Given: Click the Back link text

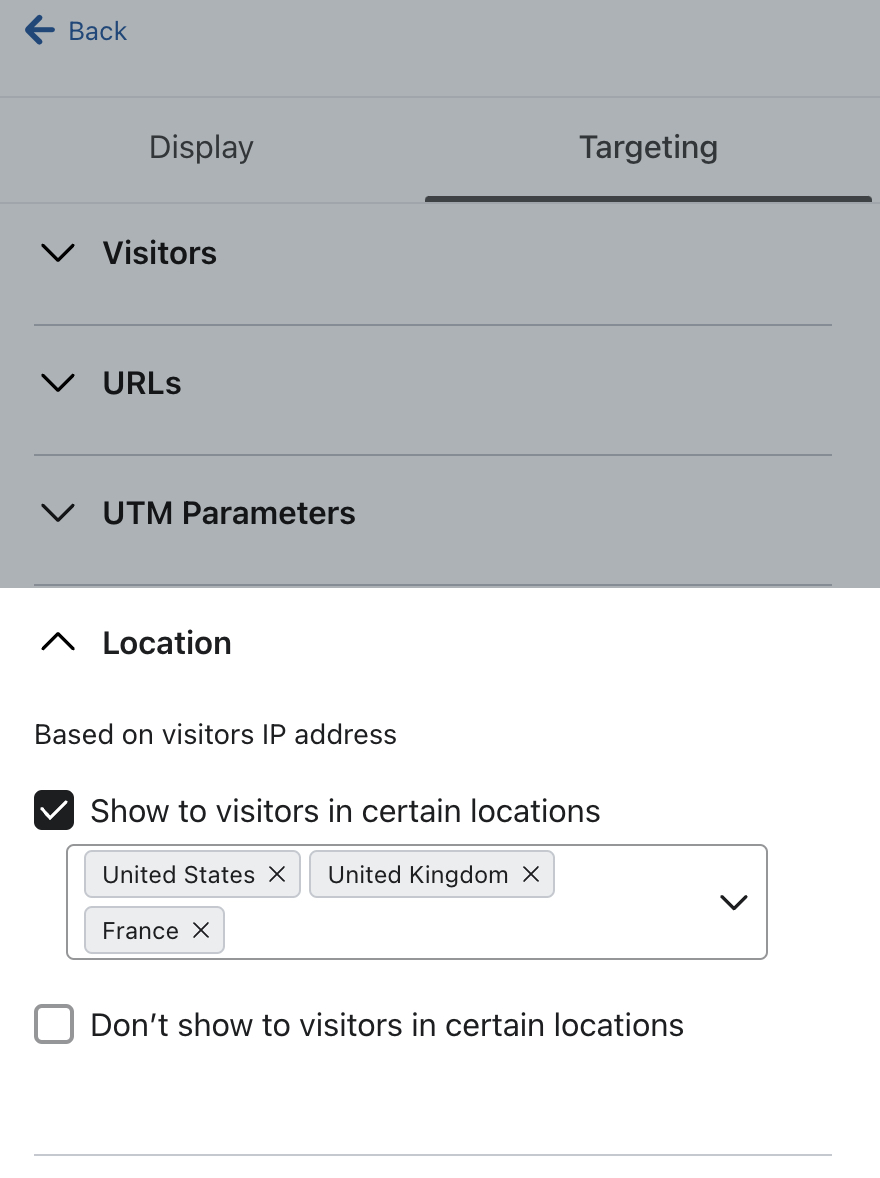Looking at the screenshot, I should [x=97, y=31].
